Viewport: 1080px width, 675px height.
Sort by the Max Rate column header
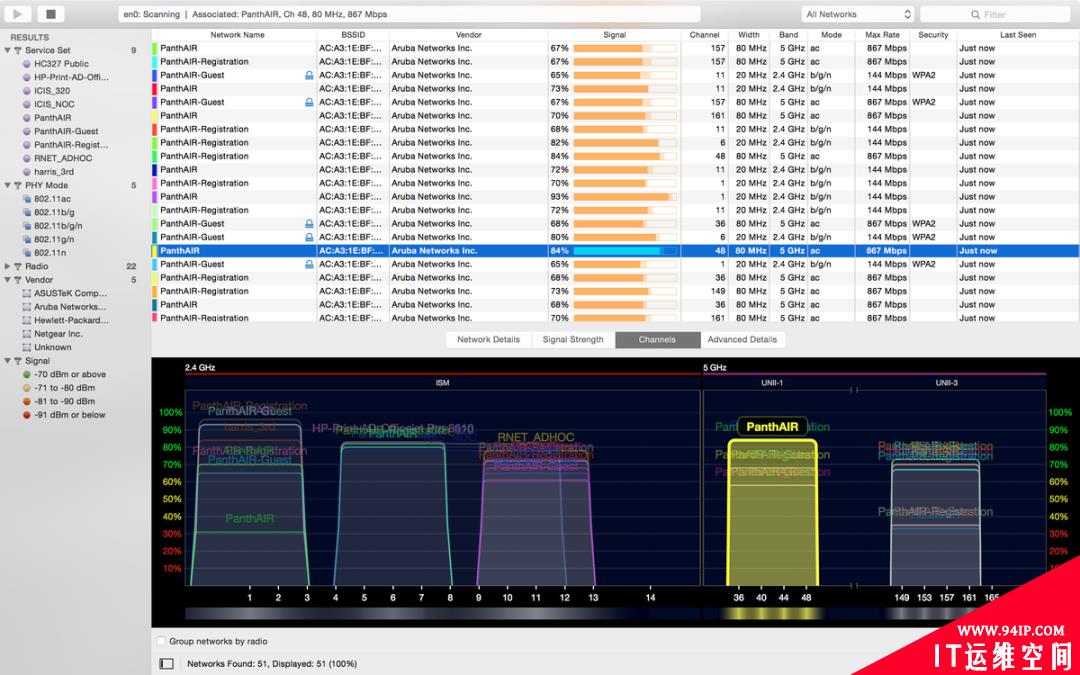(x=882, y=34)
